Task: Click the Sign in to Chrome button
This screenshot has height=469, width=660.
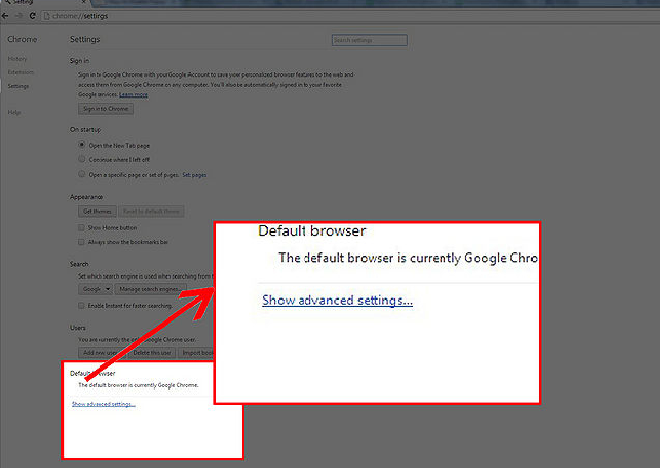Action: (x=106, y=109)
